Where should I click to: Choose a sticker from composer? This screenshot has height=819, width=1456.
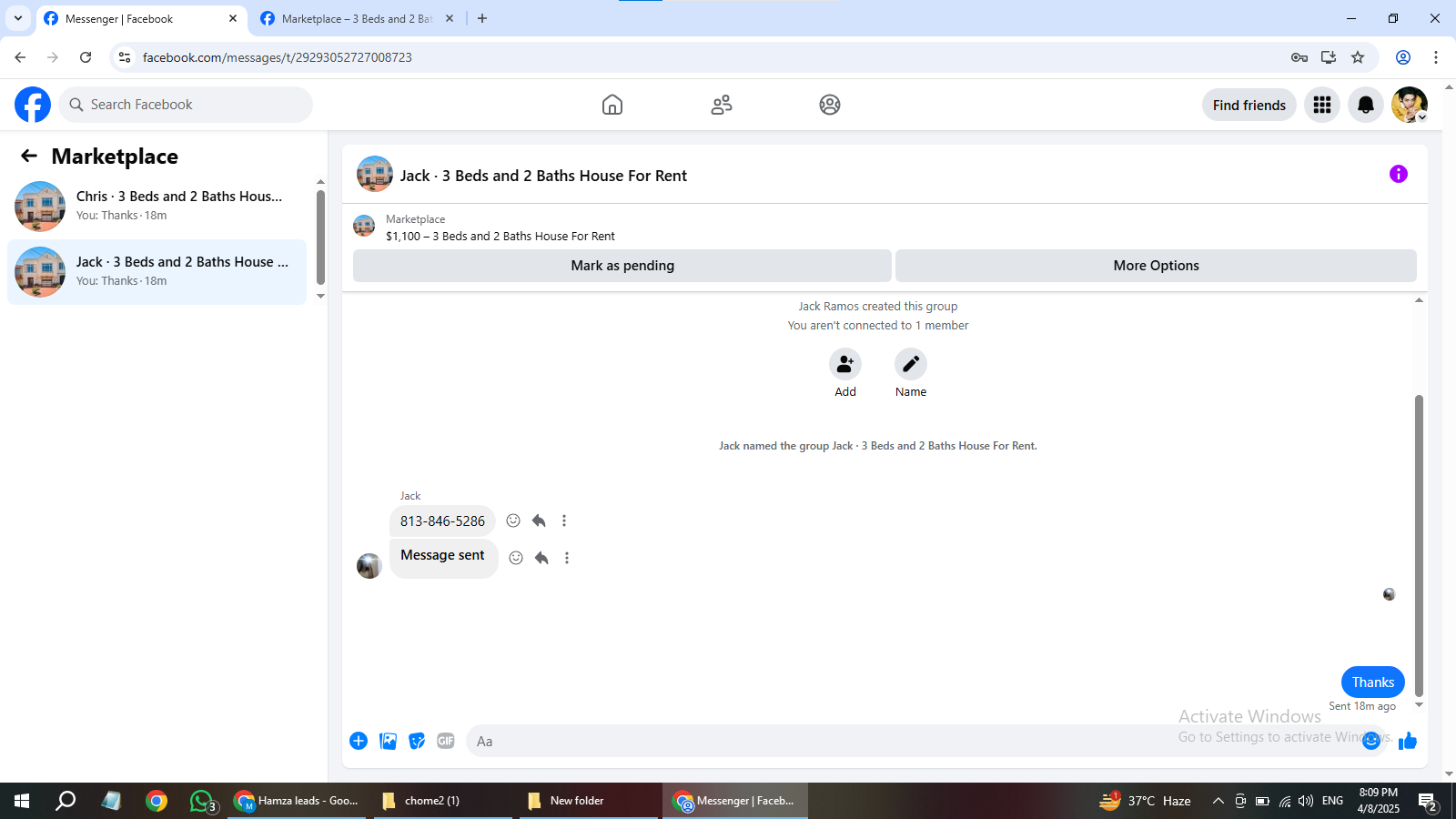click(x=417, y=741)
